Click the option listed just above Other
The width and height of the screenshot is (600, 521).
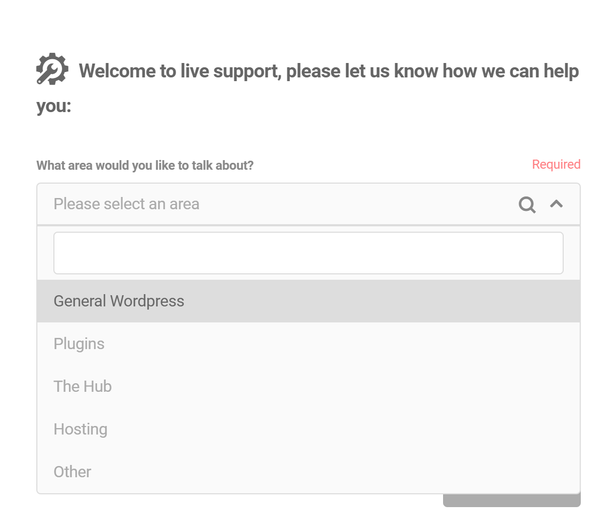80,430
